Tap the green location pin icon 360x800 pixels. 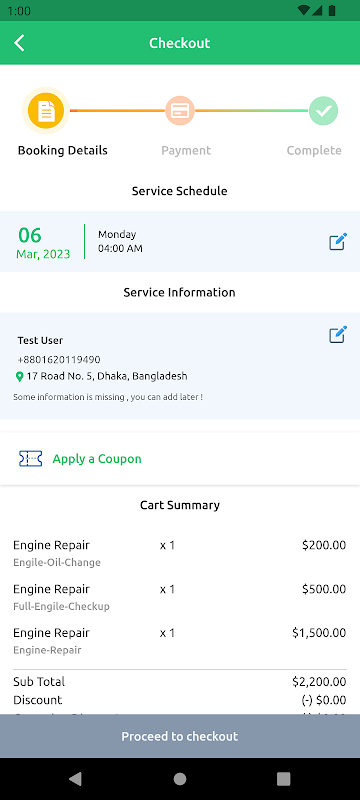19,377
